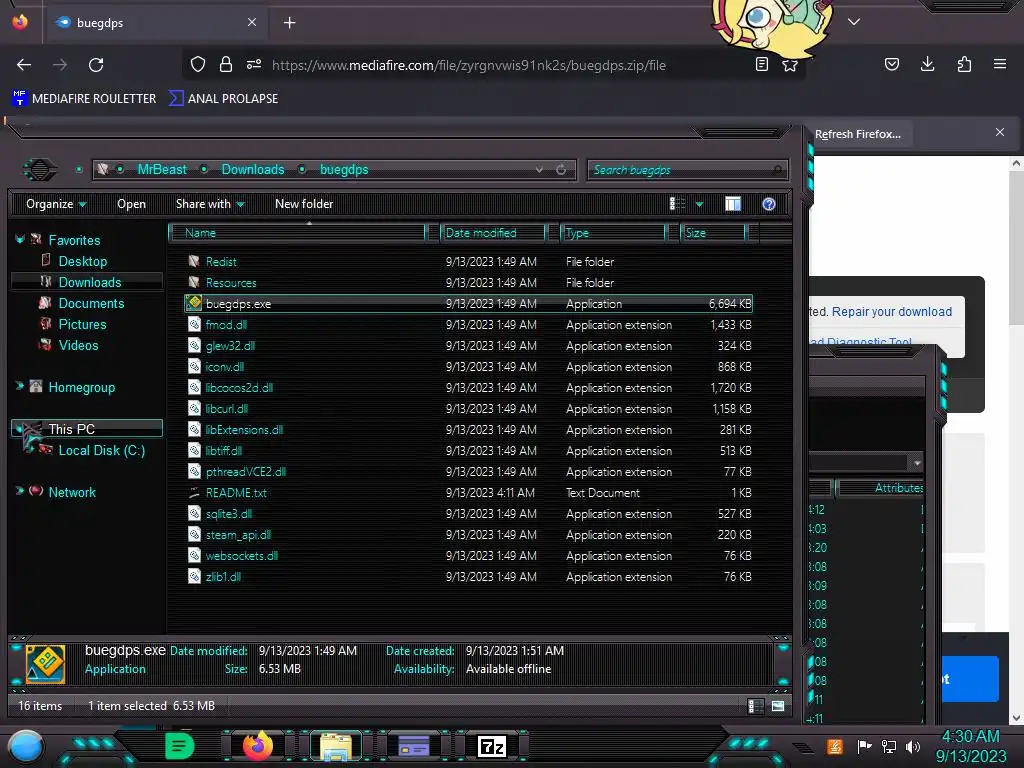Collapse the This PC tree node
Image resolution: width=1024 pixels, height=768 pixels.
pyautogui.click(x=20, y=428)
